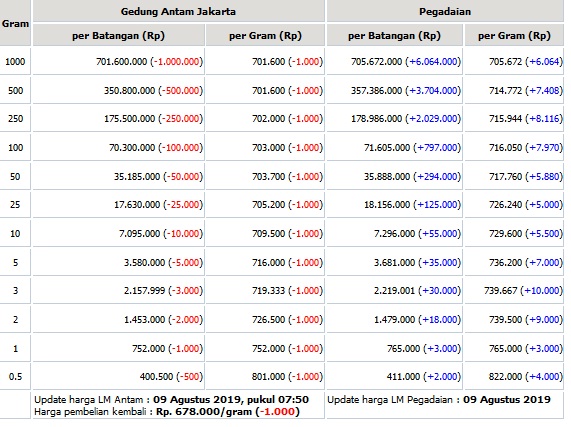Click Antam price 7.095.000 for 10 gram
The width and height of the screenshot is (571, 427).
139,234
